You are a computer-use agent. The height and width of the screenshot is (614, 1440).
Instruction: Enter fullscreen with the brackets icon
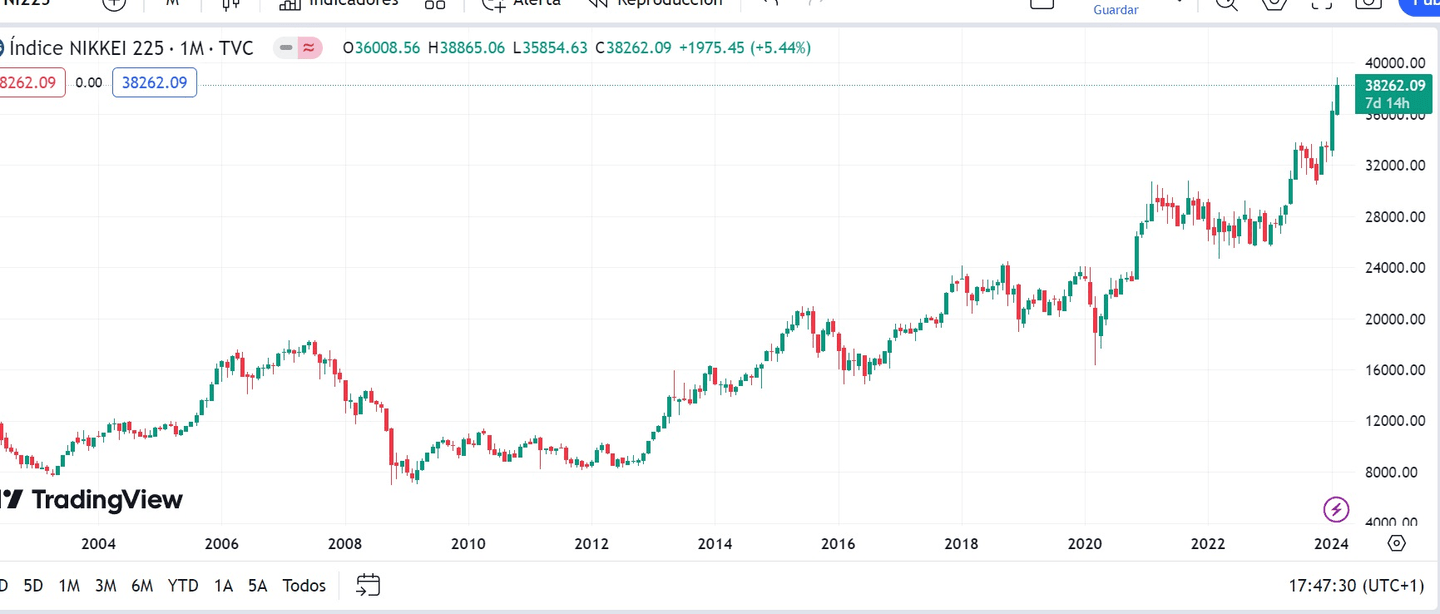pyautogui.click(x=1322, y=6)
